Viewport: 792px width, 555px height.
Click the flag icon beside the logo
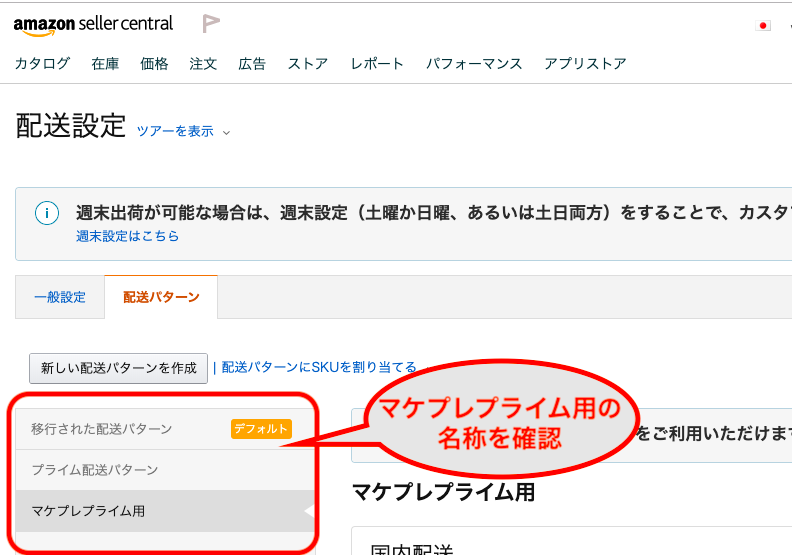(x=211, y=24)
